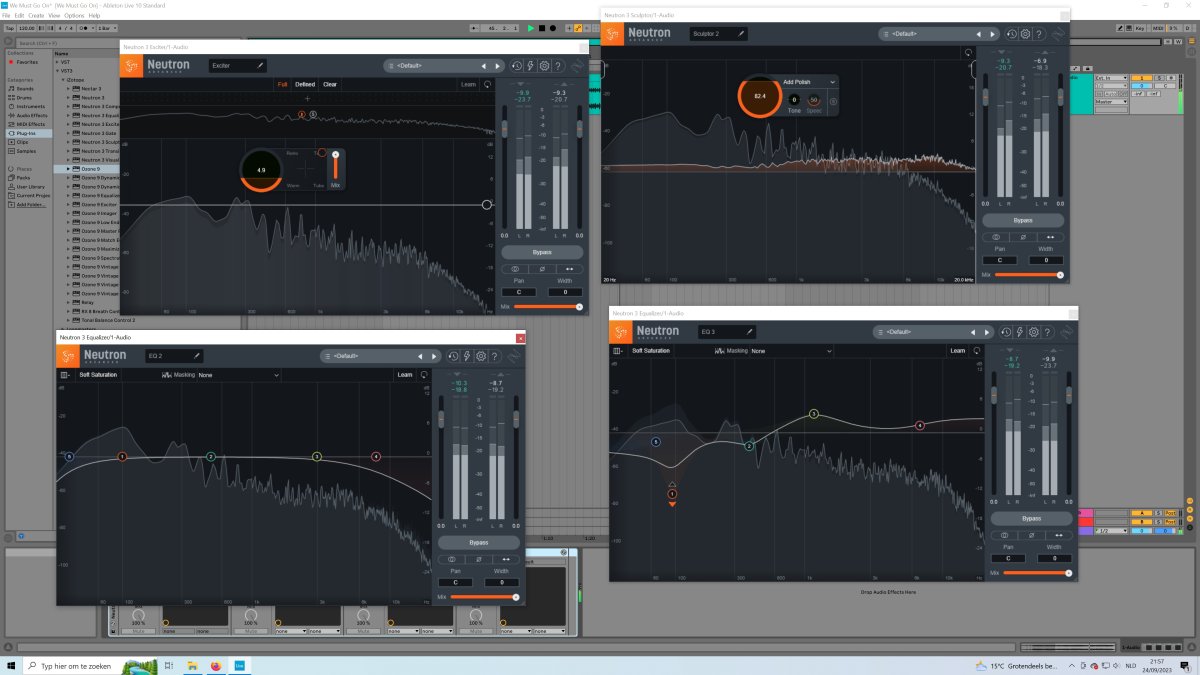The height and width of the screenshot is (675, 1200).
Task: Click the Exciter vertical Mix blend slider
Action: [335, 165]
